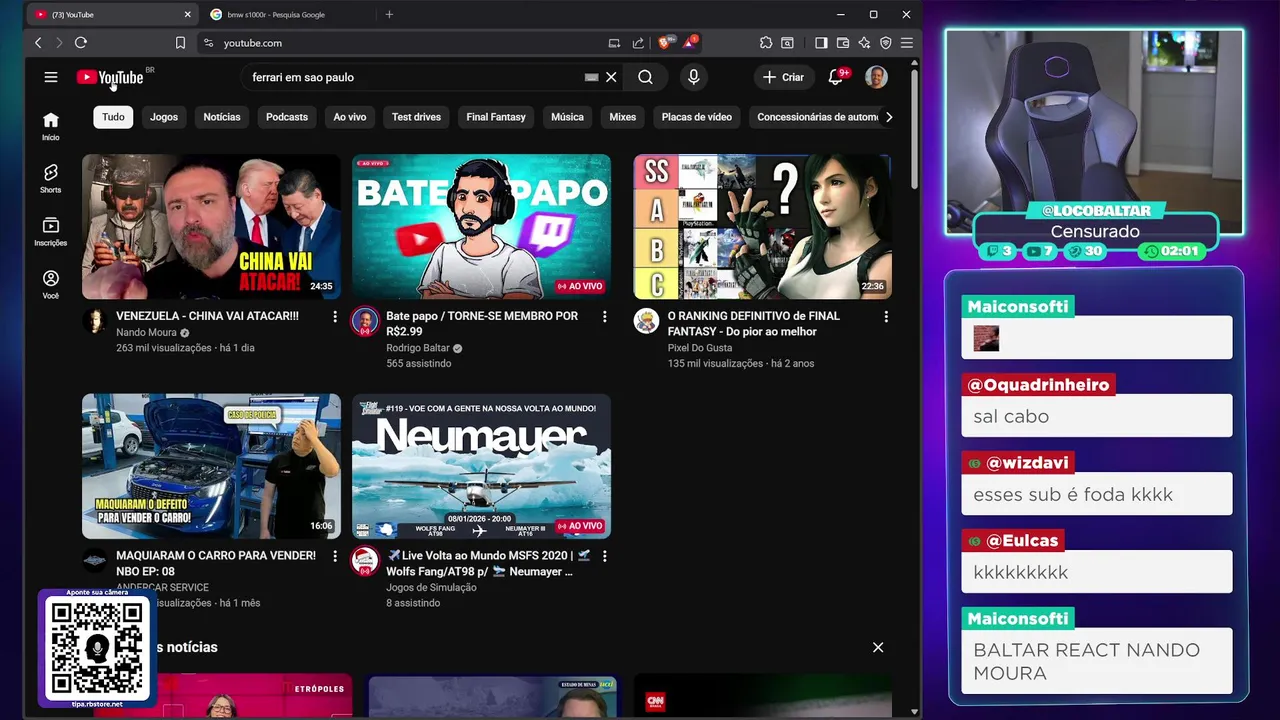The image size is (1280, 720).
Task: Open Rodrigo Baltar channel avatar
Action: click(365, 321)
